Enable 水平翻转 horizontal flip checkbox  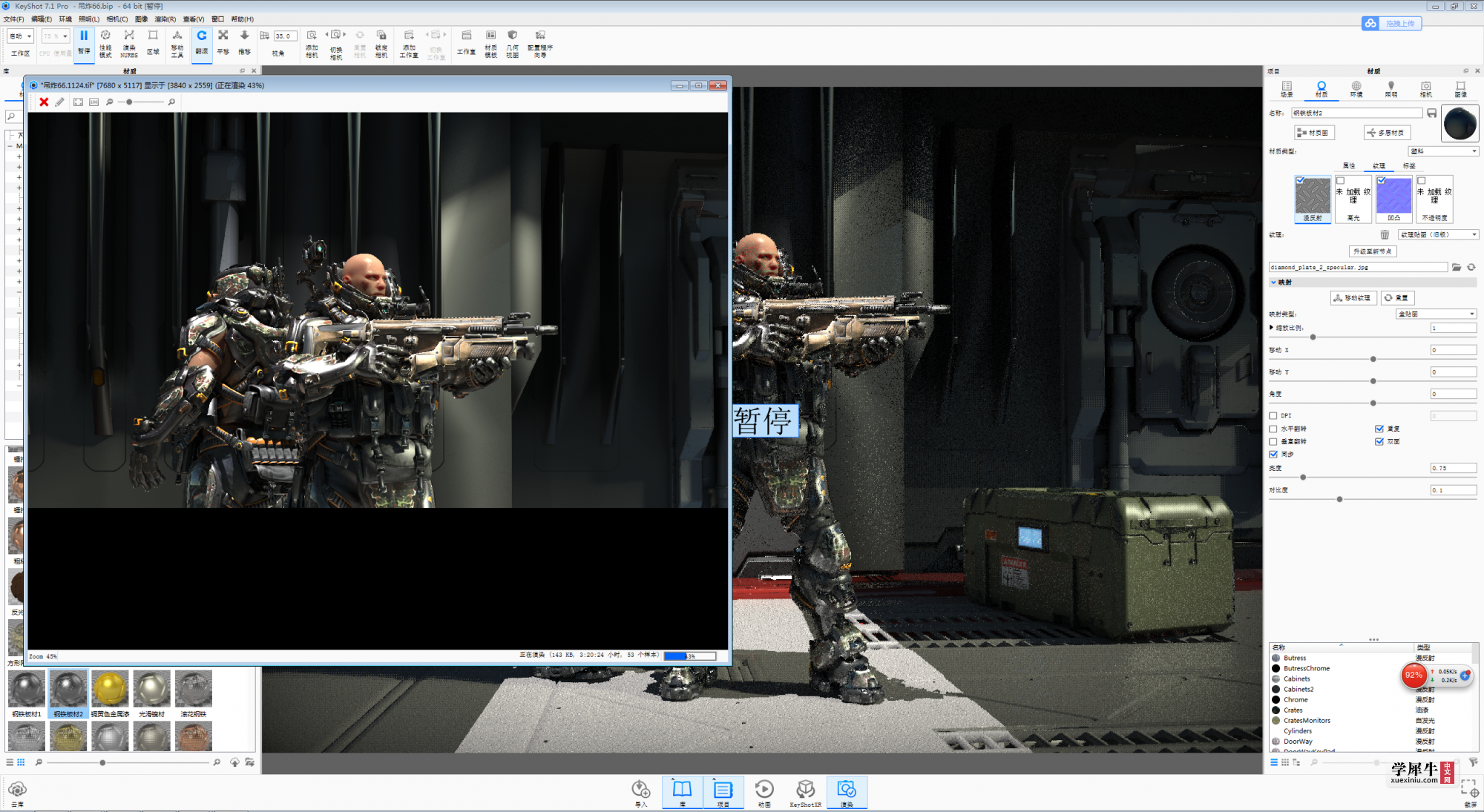1273,429
